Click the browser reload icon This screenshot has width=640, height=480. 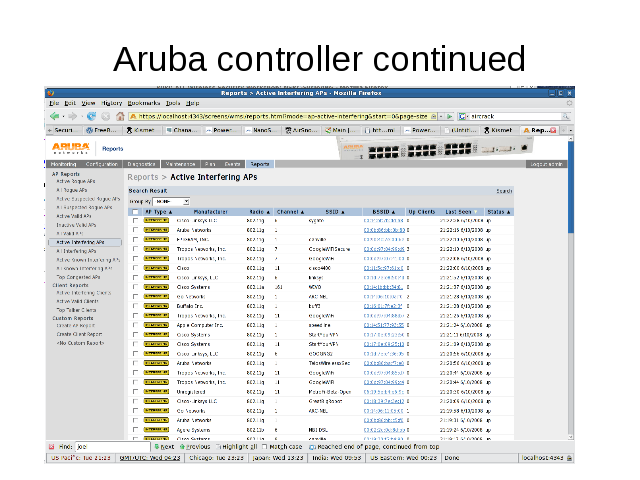tap(90, 116)
